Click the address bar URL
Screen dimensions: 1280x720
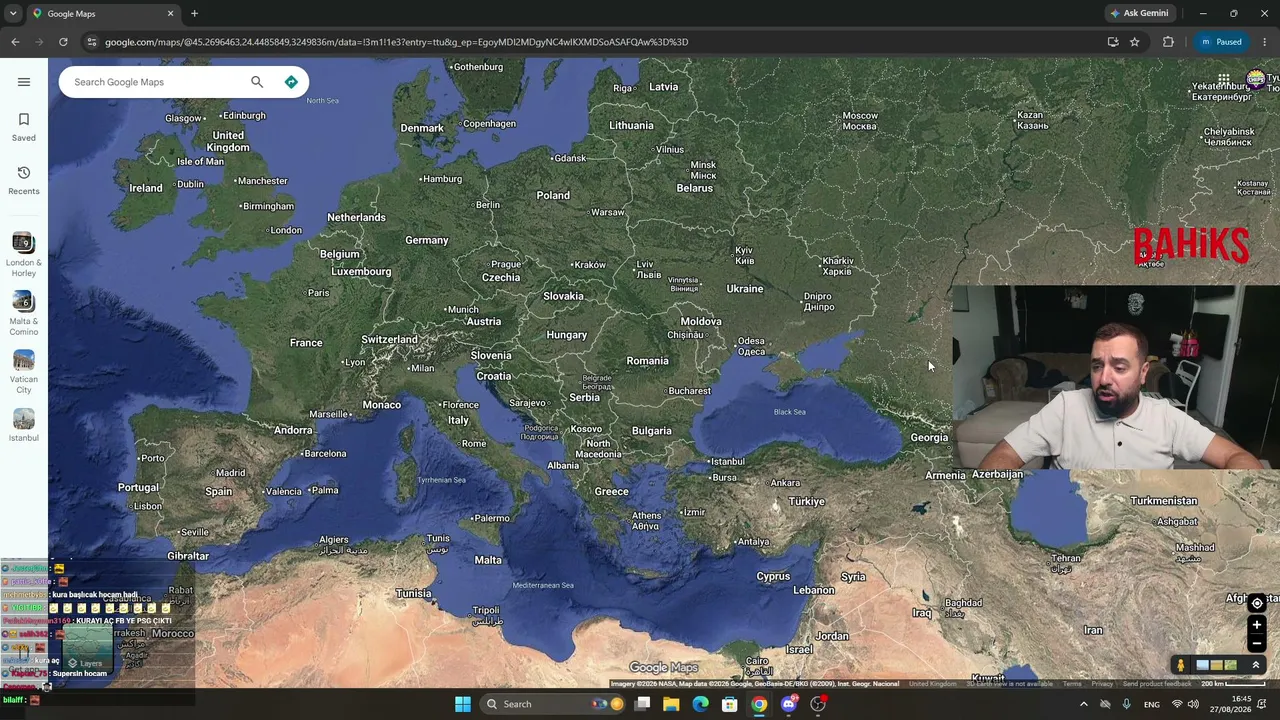[397, 42]
